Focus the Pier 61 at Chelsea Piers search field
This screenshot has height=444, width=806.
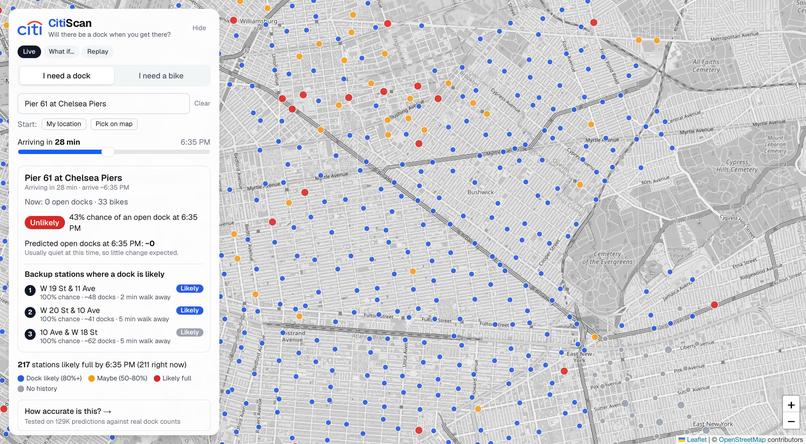click(x=103, y=103)
